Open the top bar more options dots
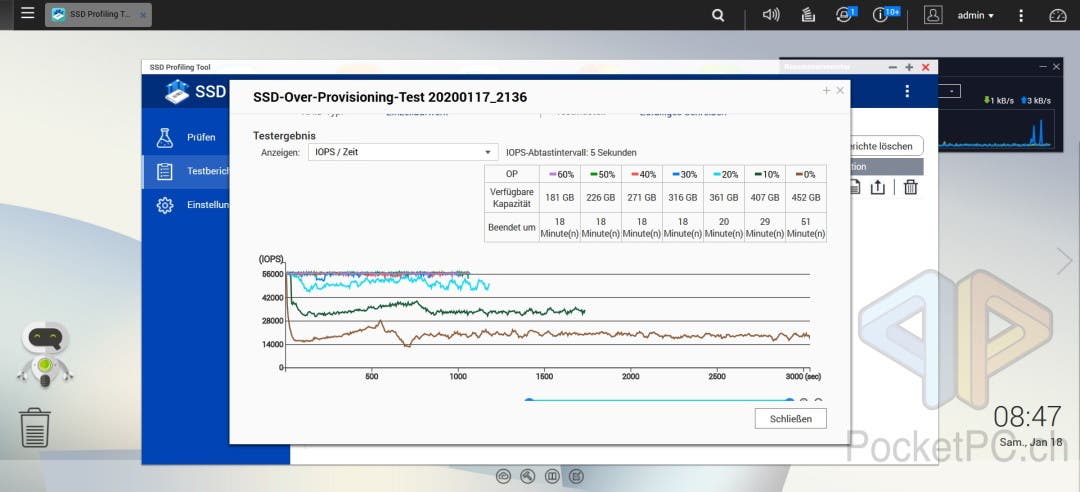The width and height of the screenshot is (1080, 492). coord(1021,15)
